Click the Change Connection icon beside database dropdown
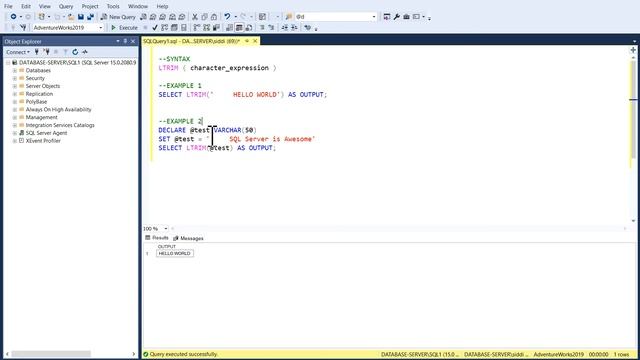This screenshot has height=360, width=640. [x=23, y=27]
